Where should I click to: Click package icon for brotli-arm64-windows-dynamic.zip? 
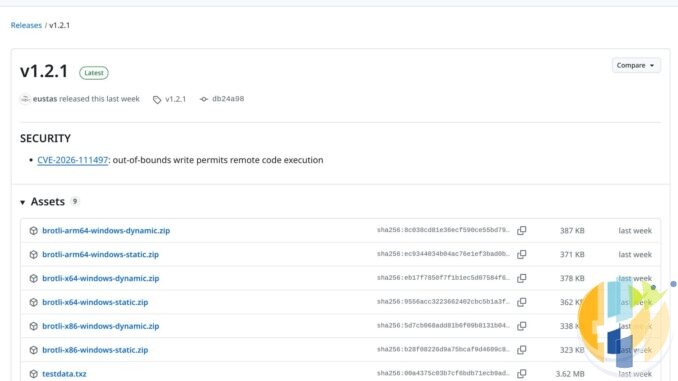tap(33, 231)
